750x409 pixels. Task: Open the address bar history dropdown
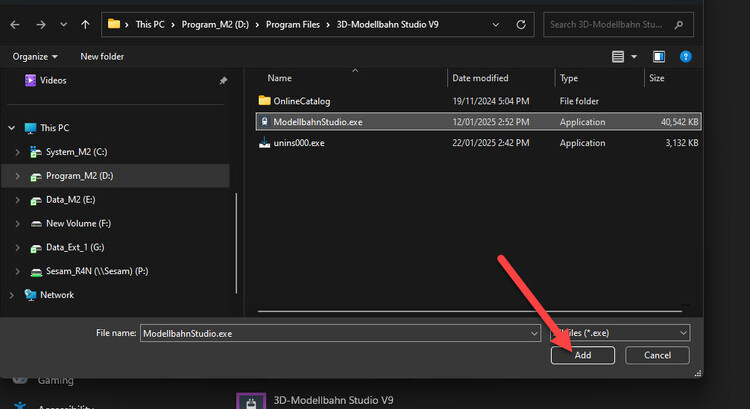[496, 24]
